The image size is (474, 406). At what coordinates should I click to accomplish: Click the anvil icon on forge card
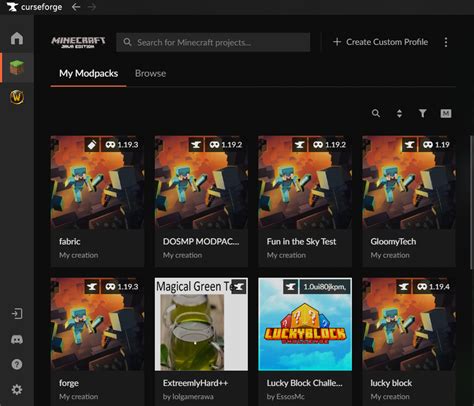coord(92,287)
